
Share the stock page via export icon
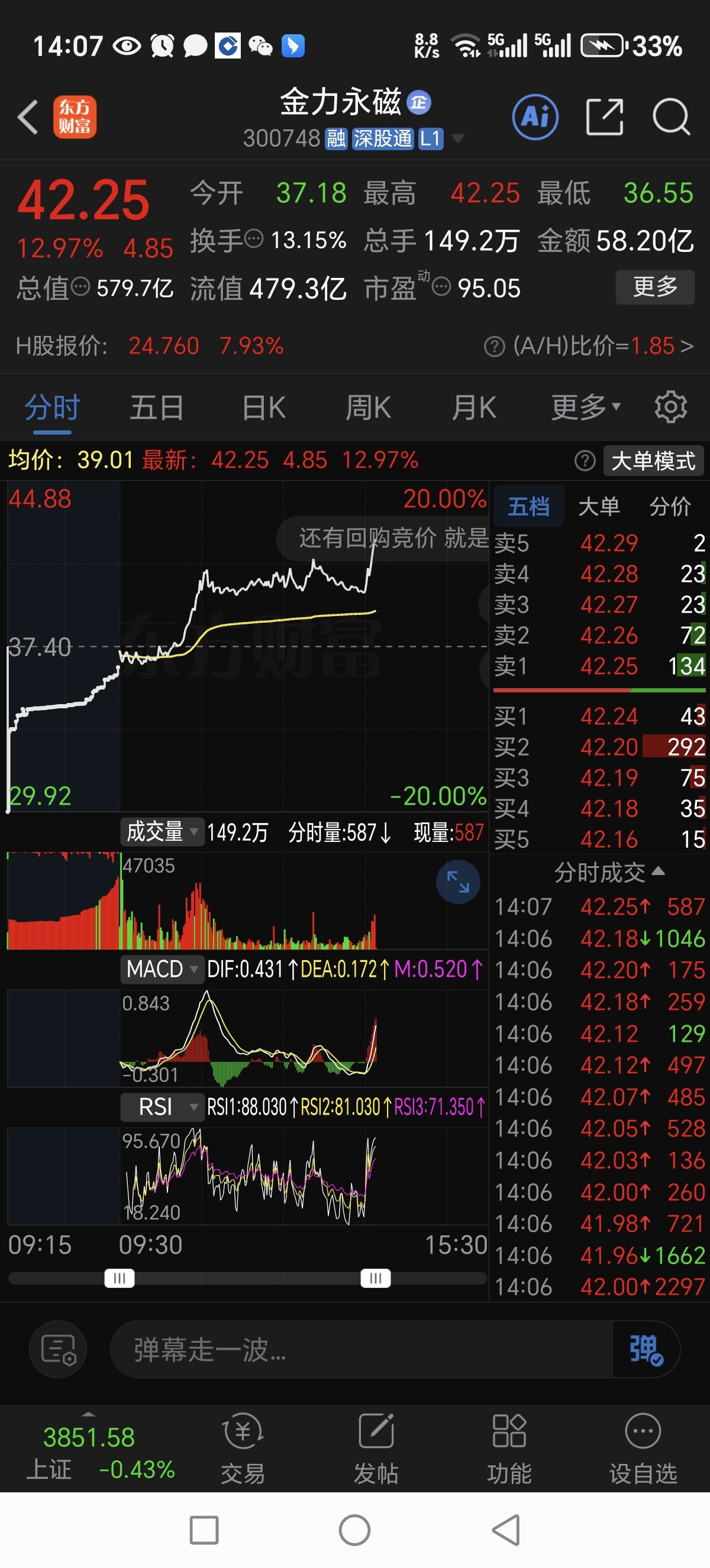point(604,116)
